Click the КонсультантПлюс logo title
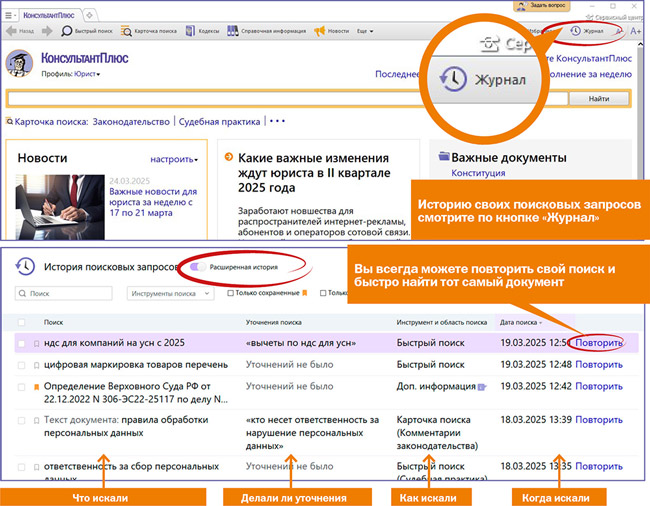The height and width of the screenshot is (506, 650). tap(85, 58)
